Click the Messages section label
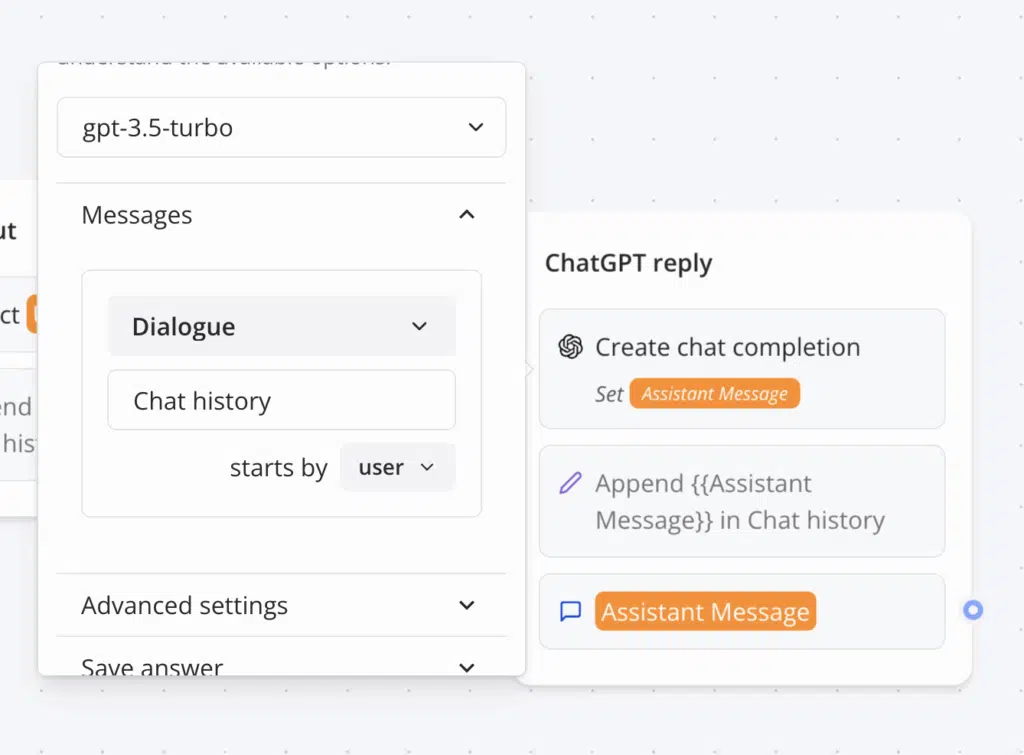Viewport: 1024px width, 755px height. (136, 215)
